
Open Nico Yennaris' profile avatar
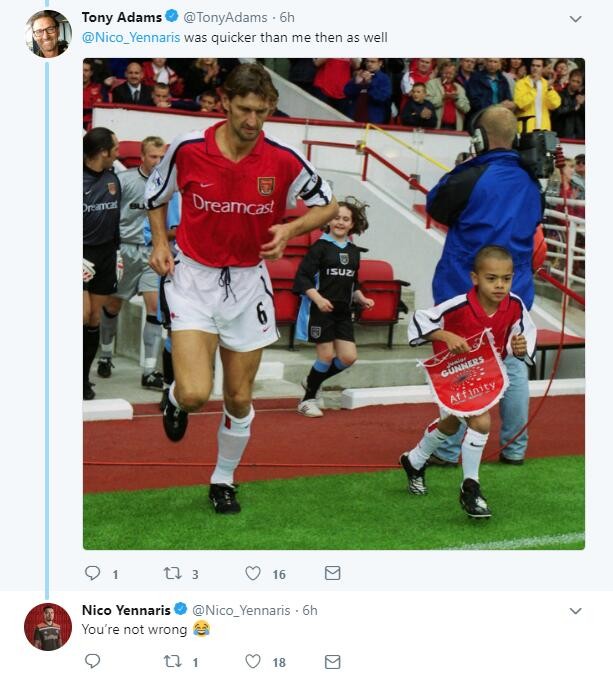(47, 627)
